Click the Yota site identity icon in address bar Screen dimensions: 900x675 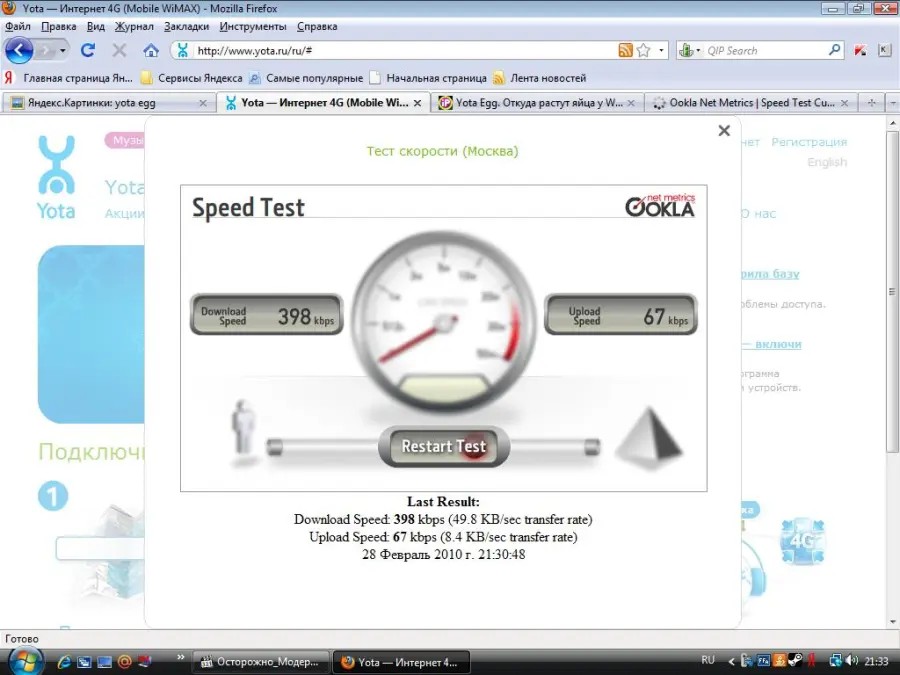(x=183, y=51)
